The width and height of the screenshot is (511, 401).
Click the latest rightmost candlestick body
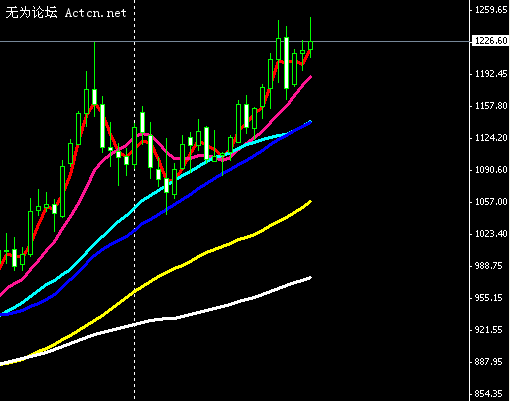click(x=311, y=46)
